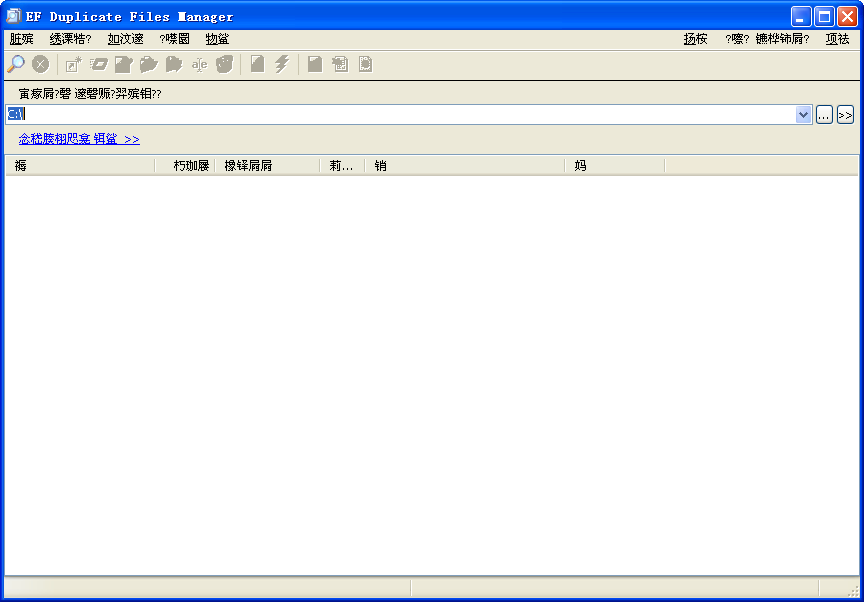Open the blue underlined link ending in >>

coord(79,139)
